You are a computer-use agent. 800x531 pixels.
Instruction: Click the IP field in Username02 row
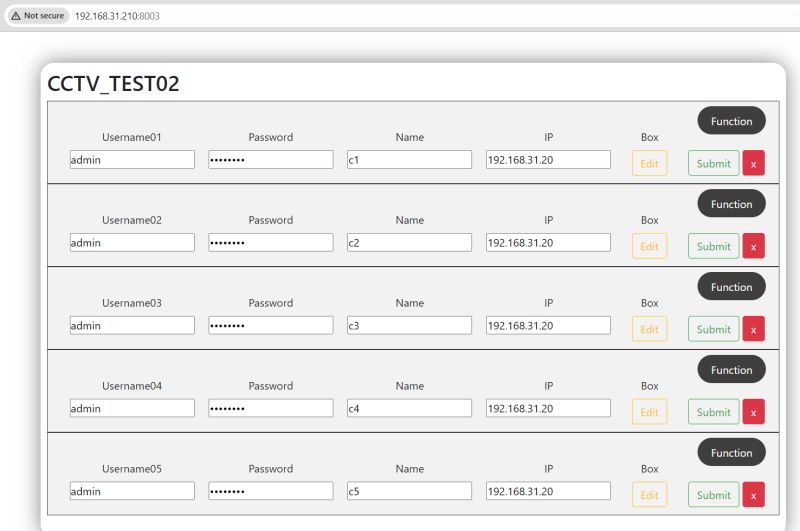coord(548,242)
